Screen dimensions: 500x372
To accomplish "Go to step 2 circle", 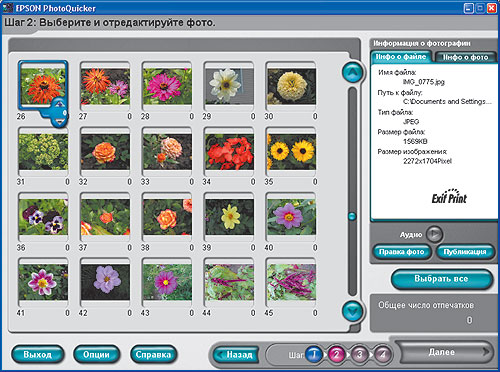I will 337,354.
